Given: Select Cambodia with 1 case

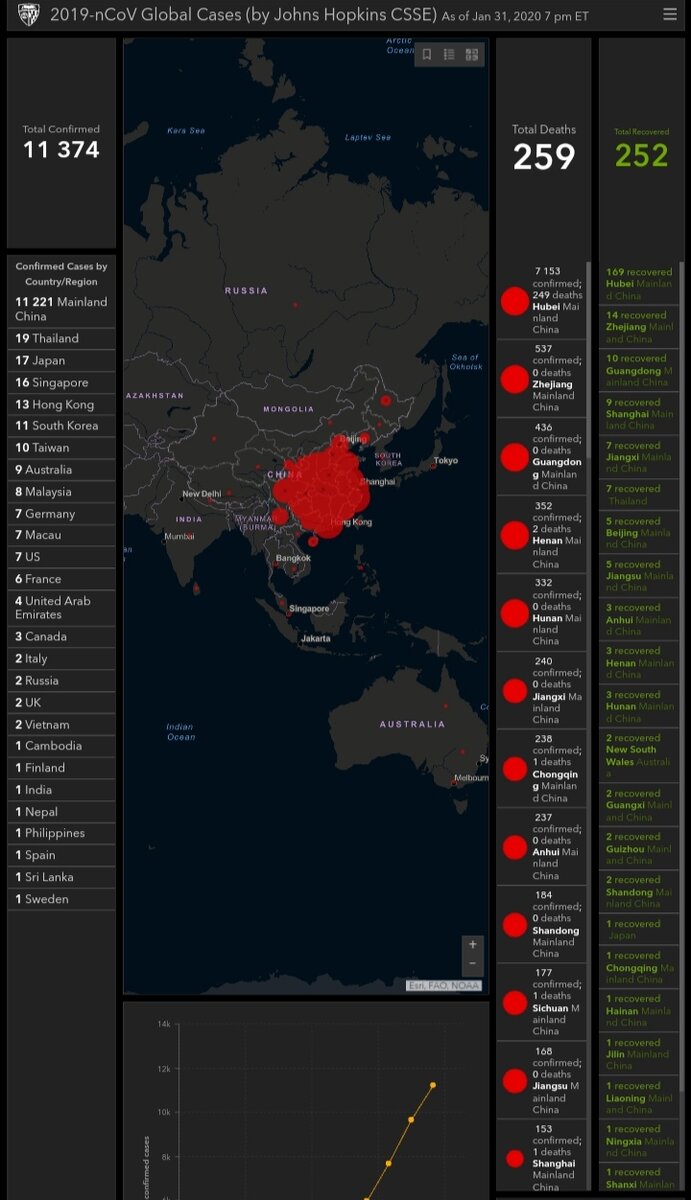Looking at the screenshot, I should 61,745.
